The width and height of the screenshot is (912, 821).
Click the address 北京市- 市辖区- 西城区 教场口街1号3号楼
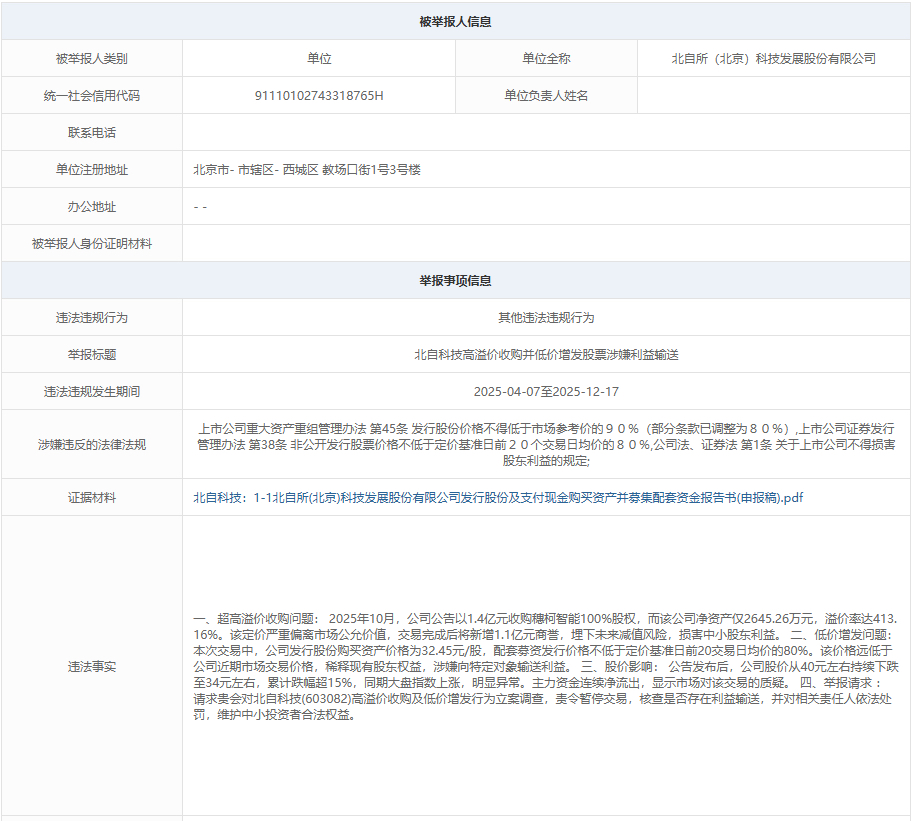click(x=307, y=170)
